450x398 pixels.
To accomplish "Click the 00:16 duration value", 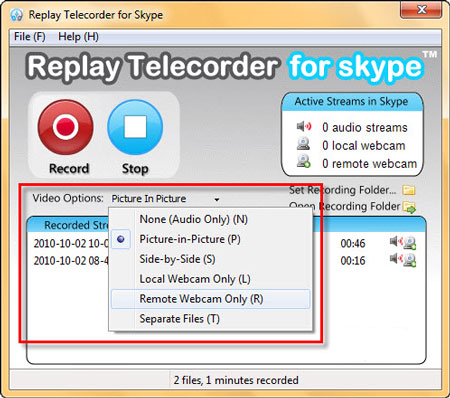I will (353, 261).
